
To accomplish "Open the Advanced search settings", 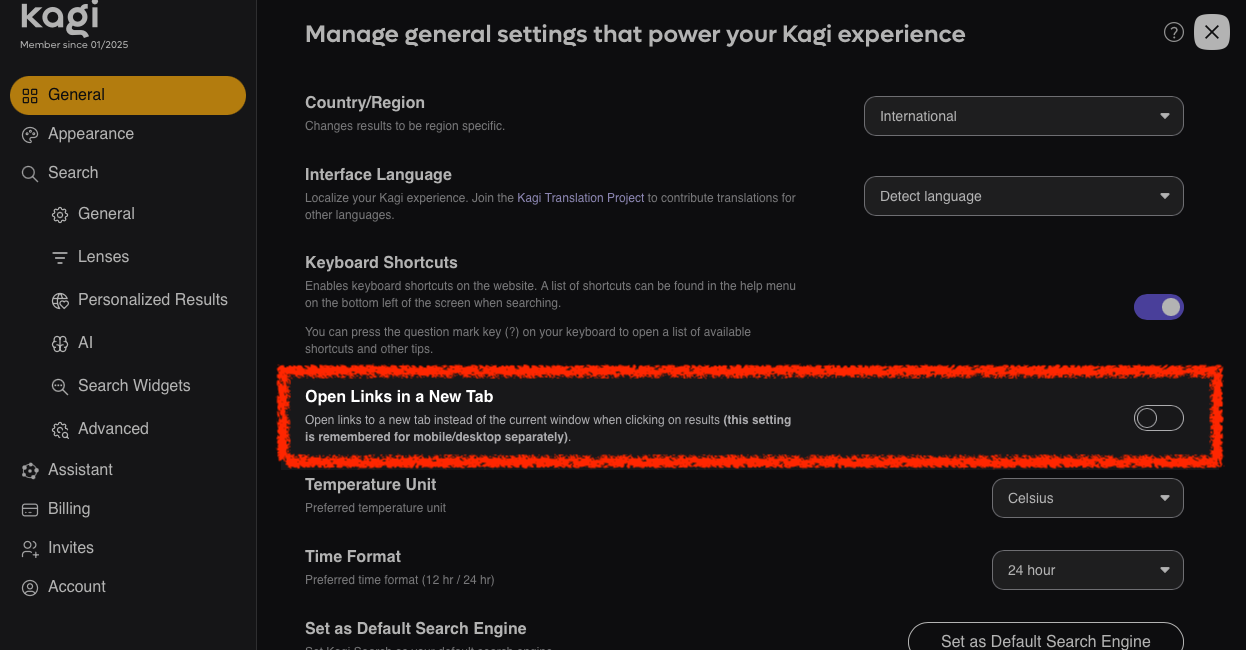I will [x=112, y=429].
